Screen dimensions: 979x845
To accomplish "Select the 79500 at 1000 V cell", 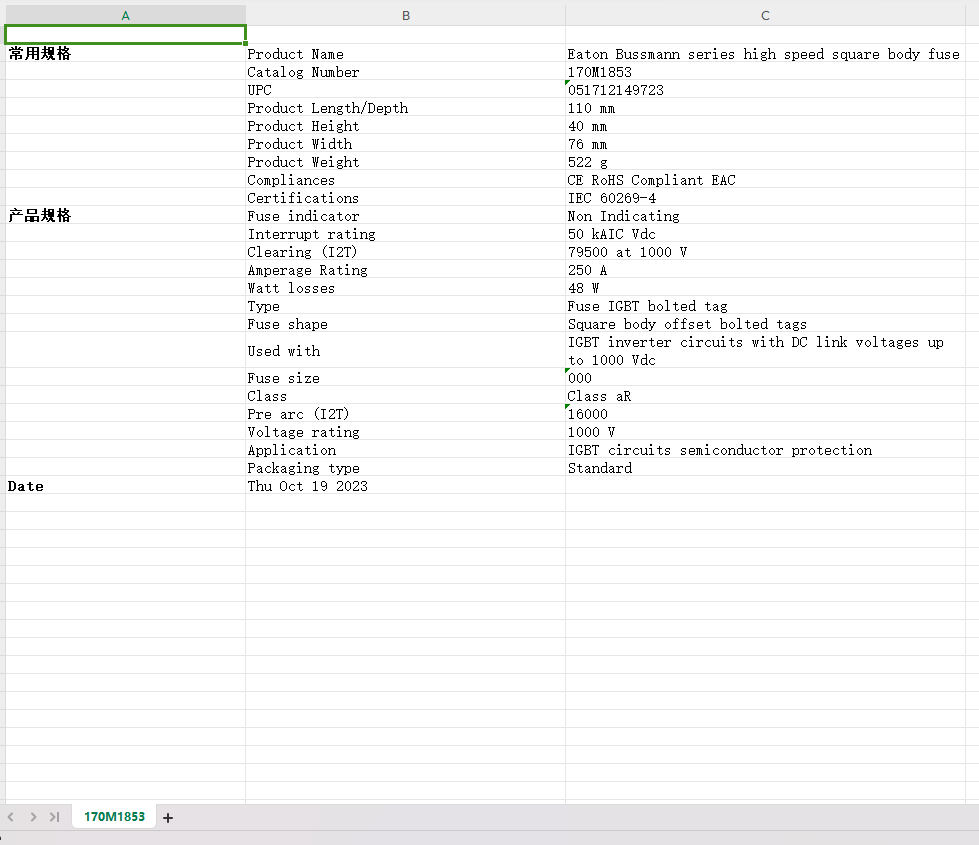I will [765, 252].
